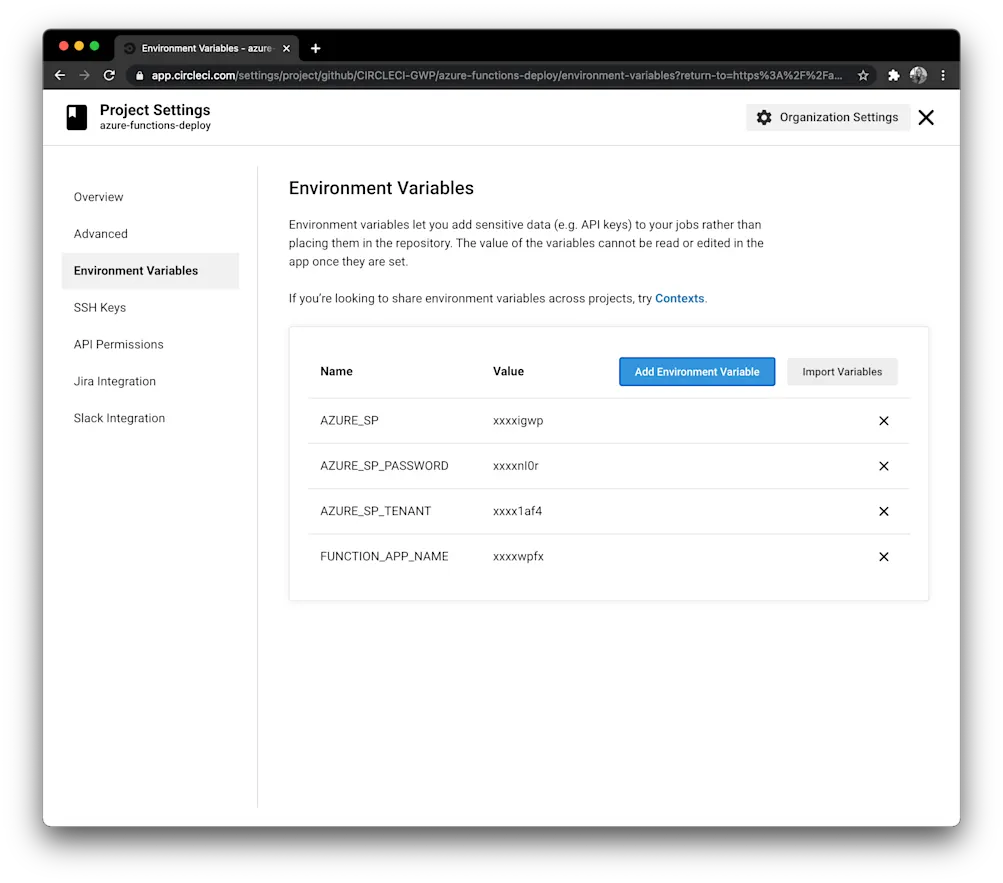The image size is (1003, 883).
Task: Click the bookmark star in the address bar
Action: pyautogui.click(x=863, y=75)
